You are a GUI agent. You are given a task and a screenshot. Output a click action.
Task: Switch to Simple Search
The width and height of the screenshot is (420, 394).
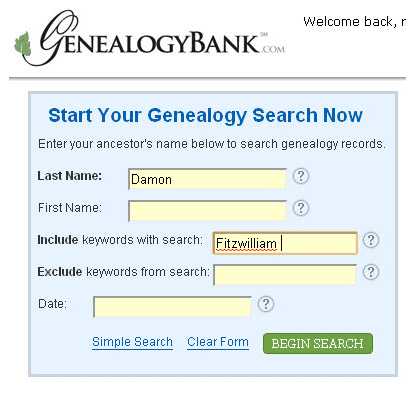(x=132, y=342)
